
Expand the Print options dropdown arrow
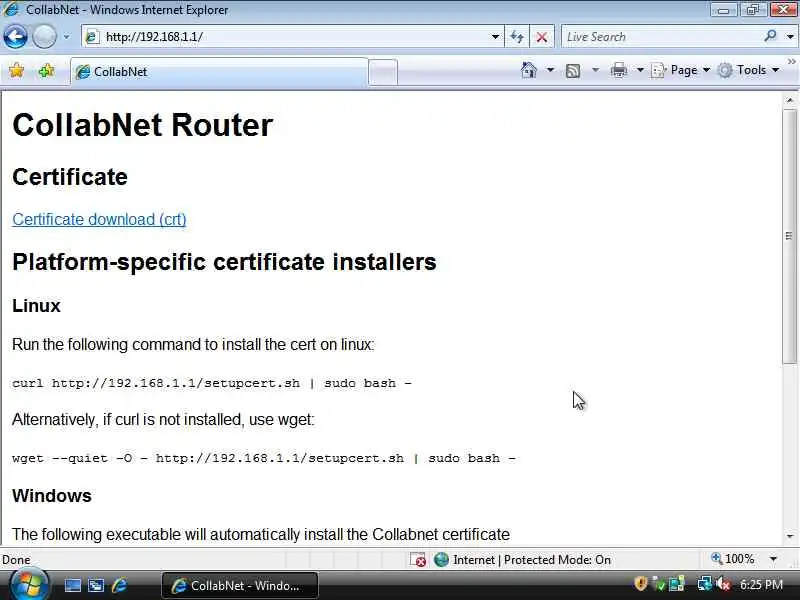[x=640, y=70]
